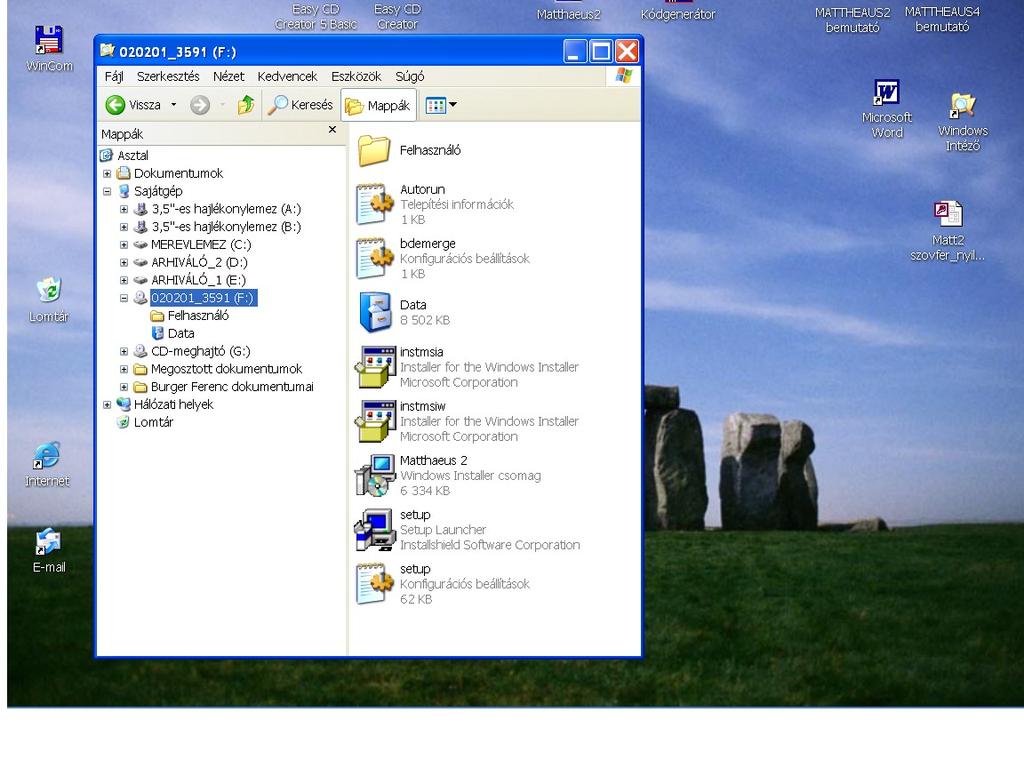Viewport: 1024px width, 768px height.
Task: Select Data item in the folder tree
Action: tap(181, 333)
